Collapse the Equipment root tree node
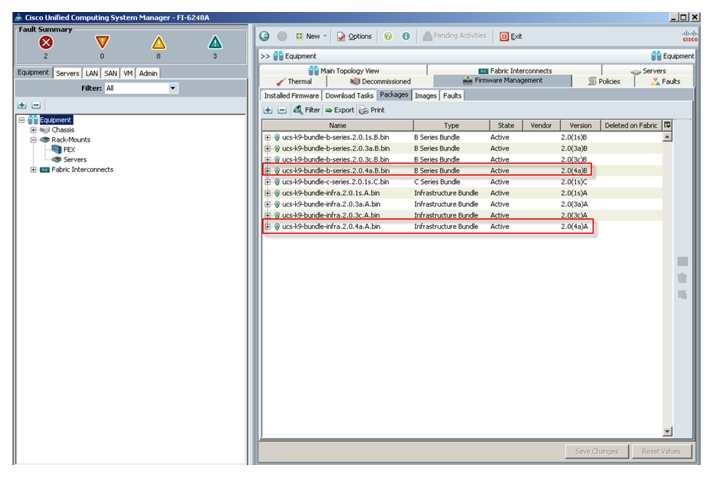Screen dimensions: 714x478 (x=21, y=120)
